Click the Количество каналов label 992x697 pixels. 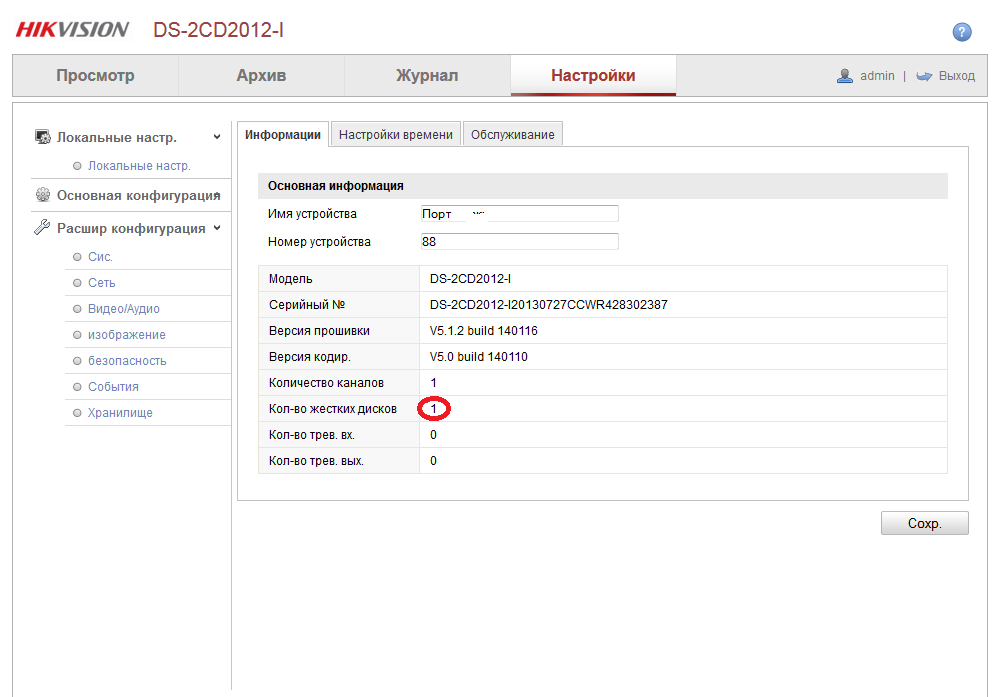326,383
